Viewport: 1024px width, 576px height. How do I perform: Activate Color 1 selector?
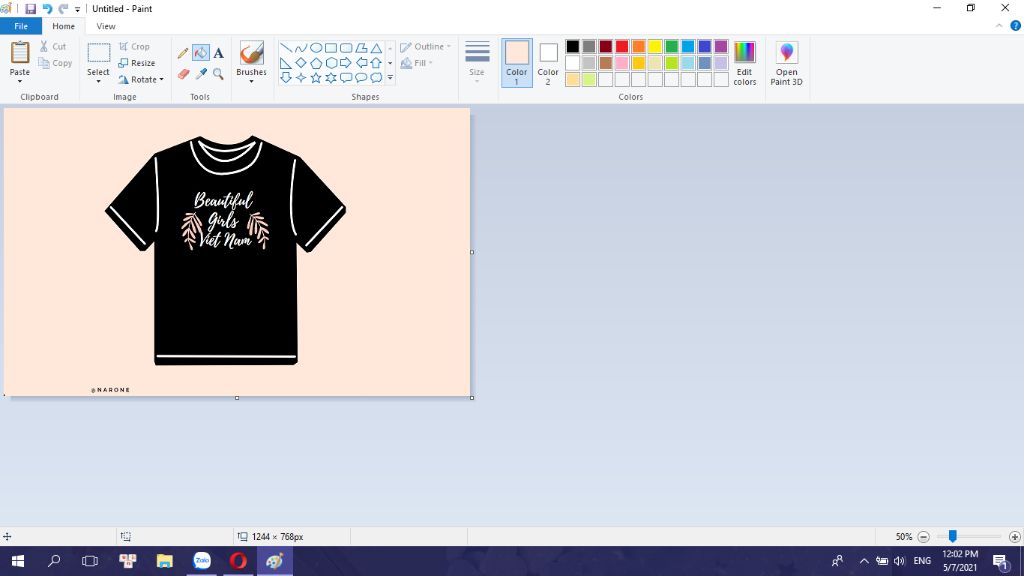click(517, 63)
